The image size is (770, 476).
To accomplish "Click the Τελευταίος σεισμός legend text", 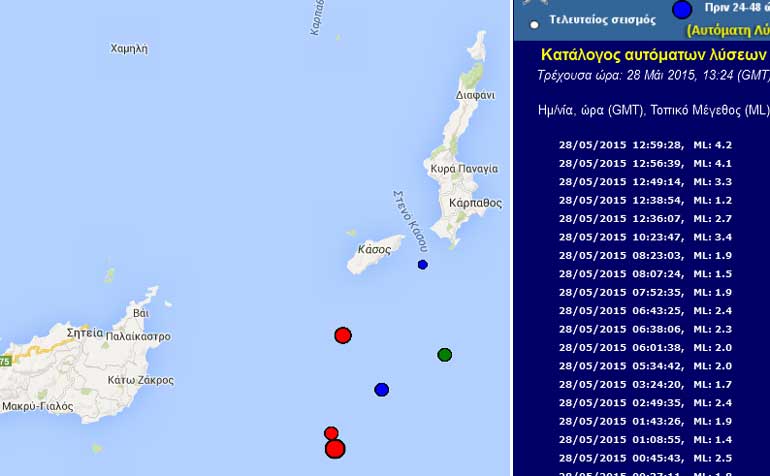I will tap(602, 19).
